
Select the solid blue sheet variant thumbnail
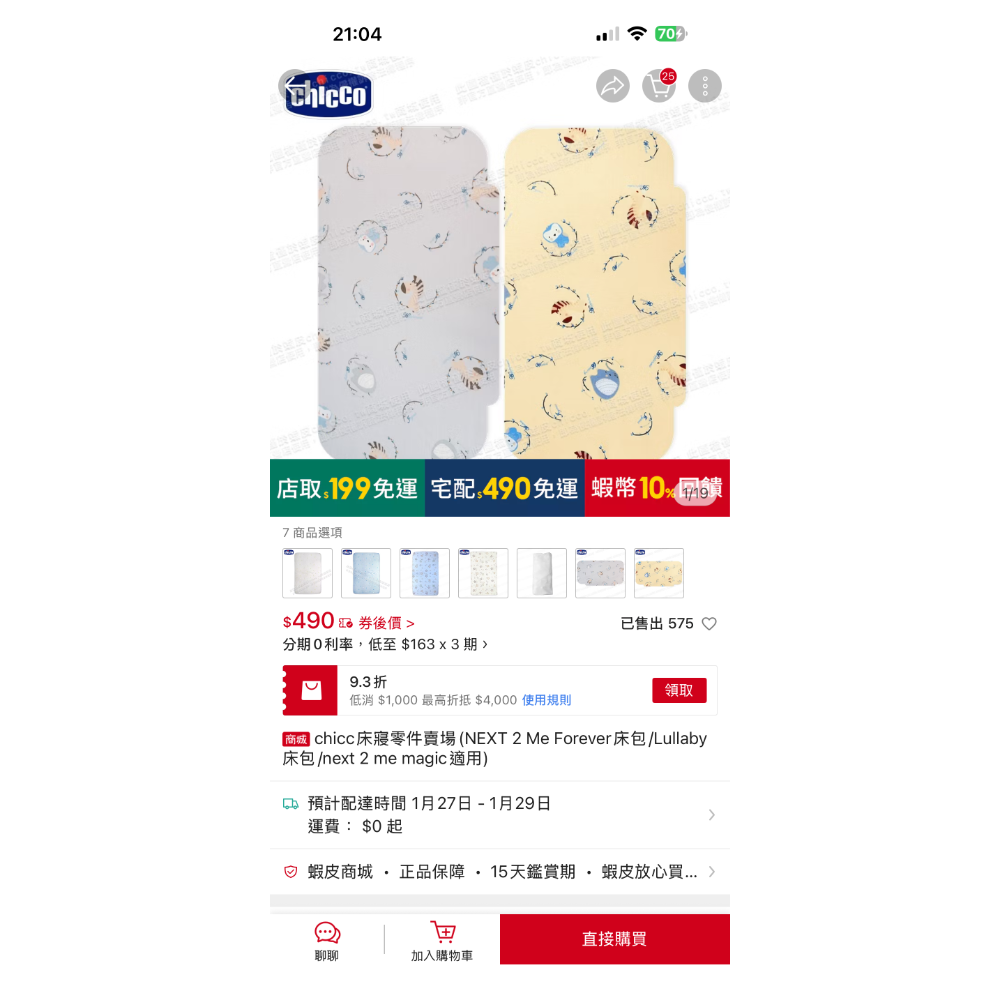click(366, 573)
